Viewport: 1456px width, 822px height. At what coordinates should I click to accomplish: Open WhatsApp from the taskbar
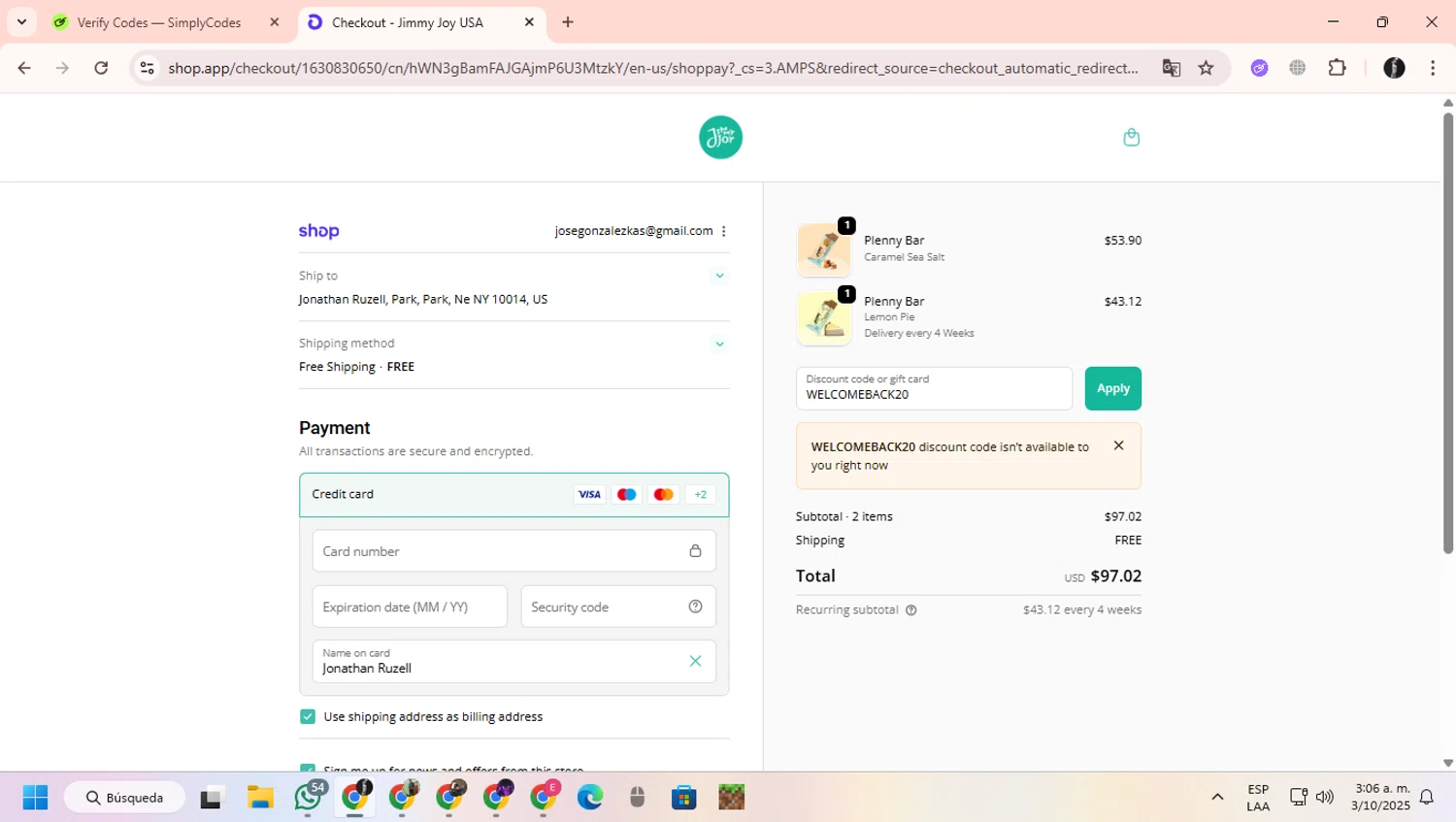coord(309,798)
